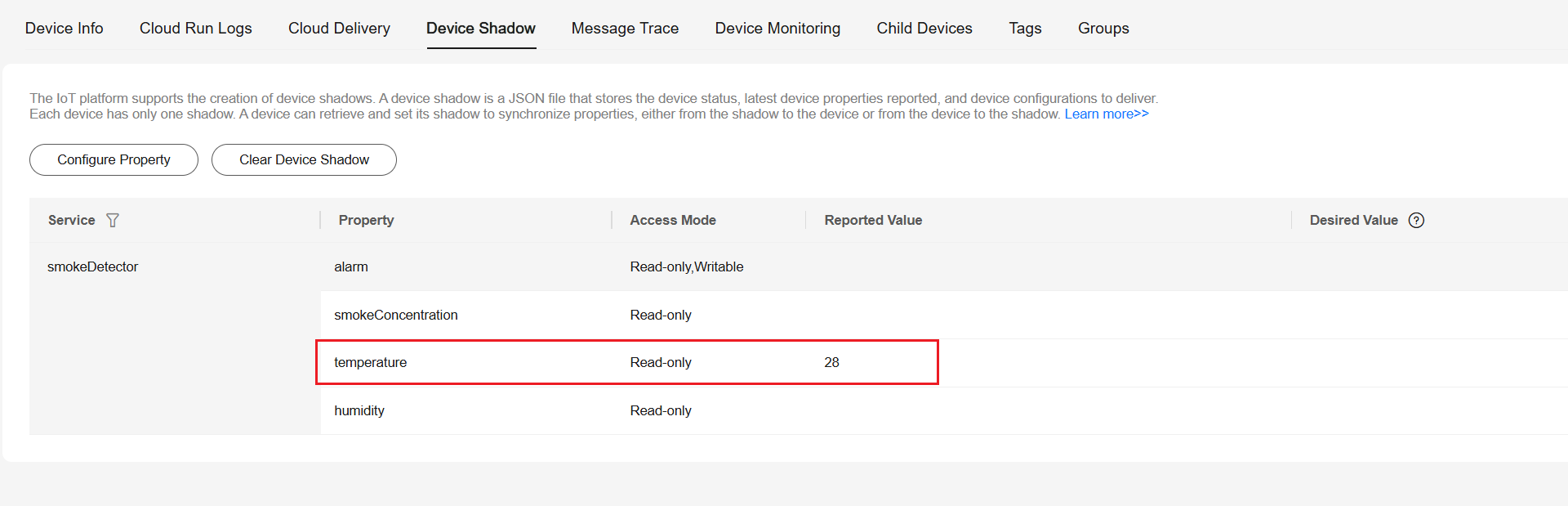Go to the Message Trace tab

(x=625, y=29)
